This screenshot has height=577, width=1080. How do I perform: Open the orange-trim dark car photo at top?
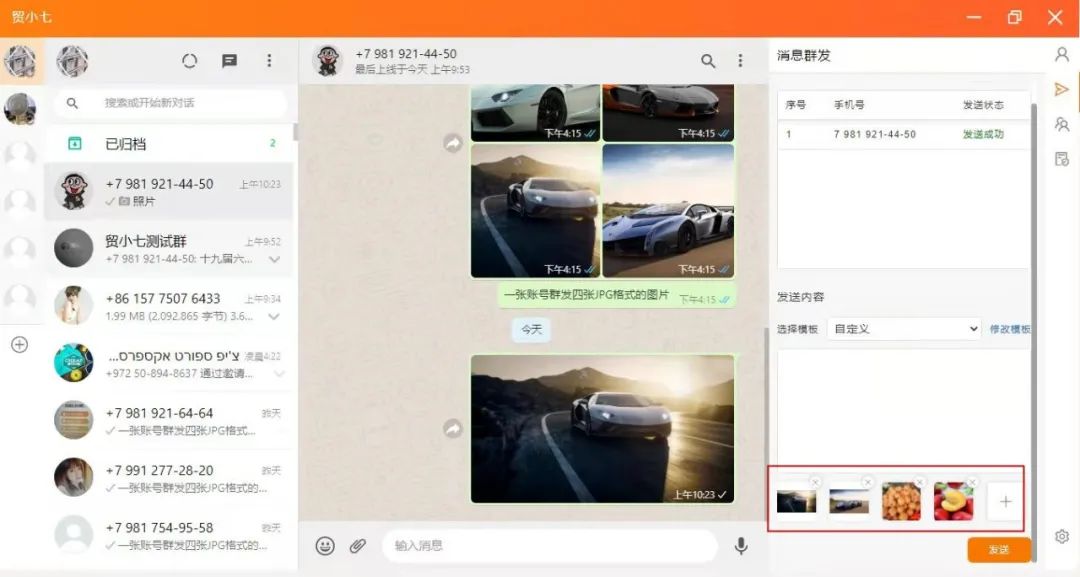pyautogui.click(x=668, y=113)
